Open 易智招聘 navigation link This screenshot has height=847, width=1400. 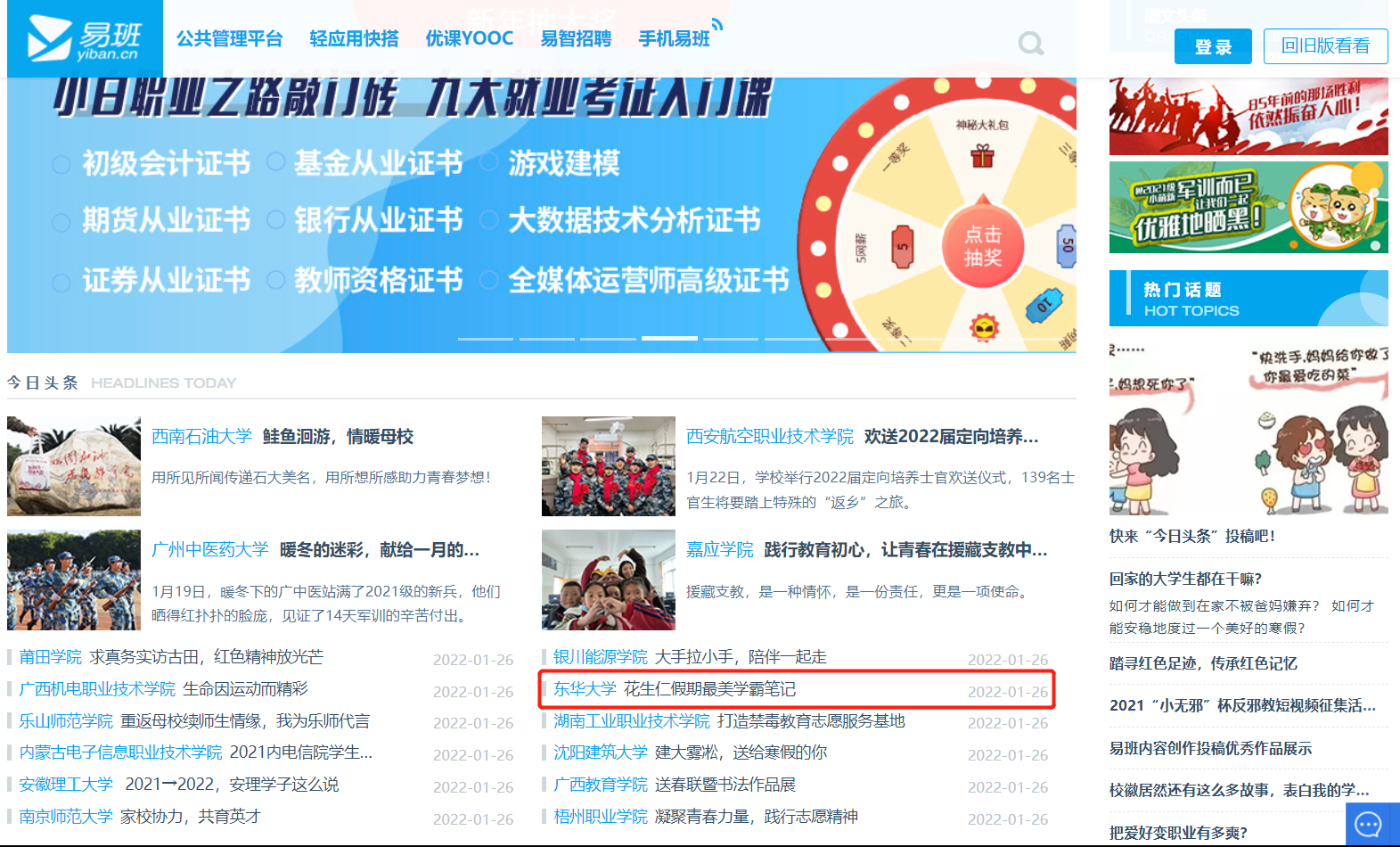576,38
